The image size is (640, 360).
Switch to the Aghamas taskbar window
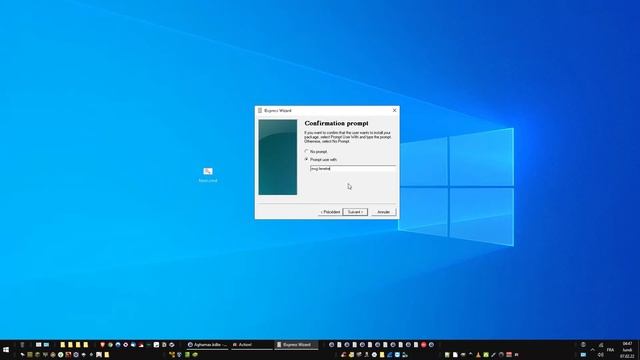[x=207, y=345]
